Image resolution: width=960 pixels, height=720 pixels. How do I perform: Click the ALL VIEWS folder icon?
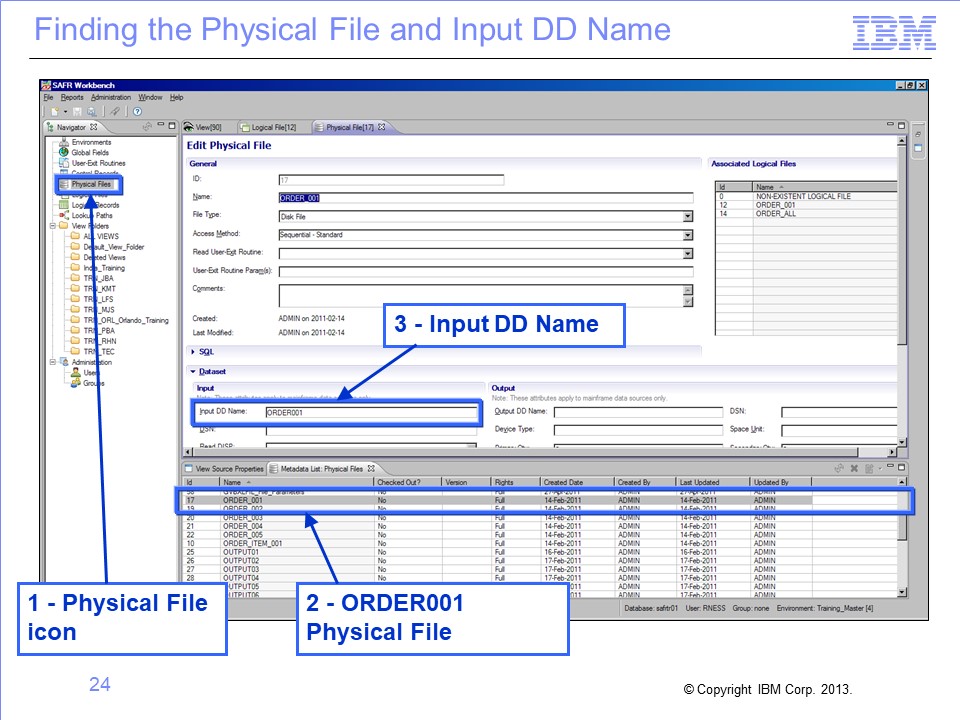click(75, 236)
